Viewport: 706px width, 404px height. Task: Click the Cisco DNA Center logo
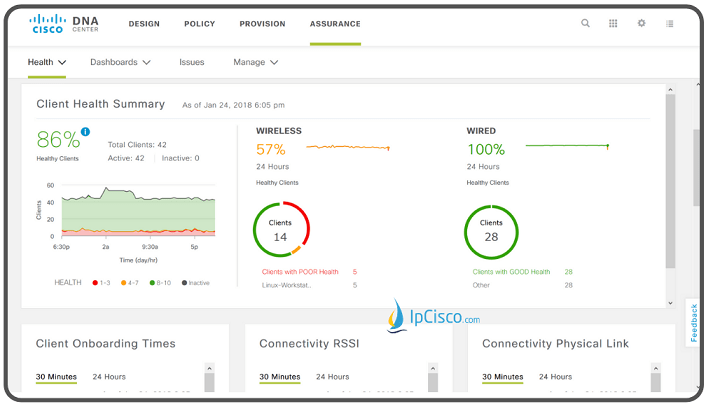coord(63,24)
